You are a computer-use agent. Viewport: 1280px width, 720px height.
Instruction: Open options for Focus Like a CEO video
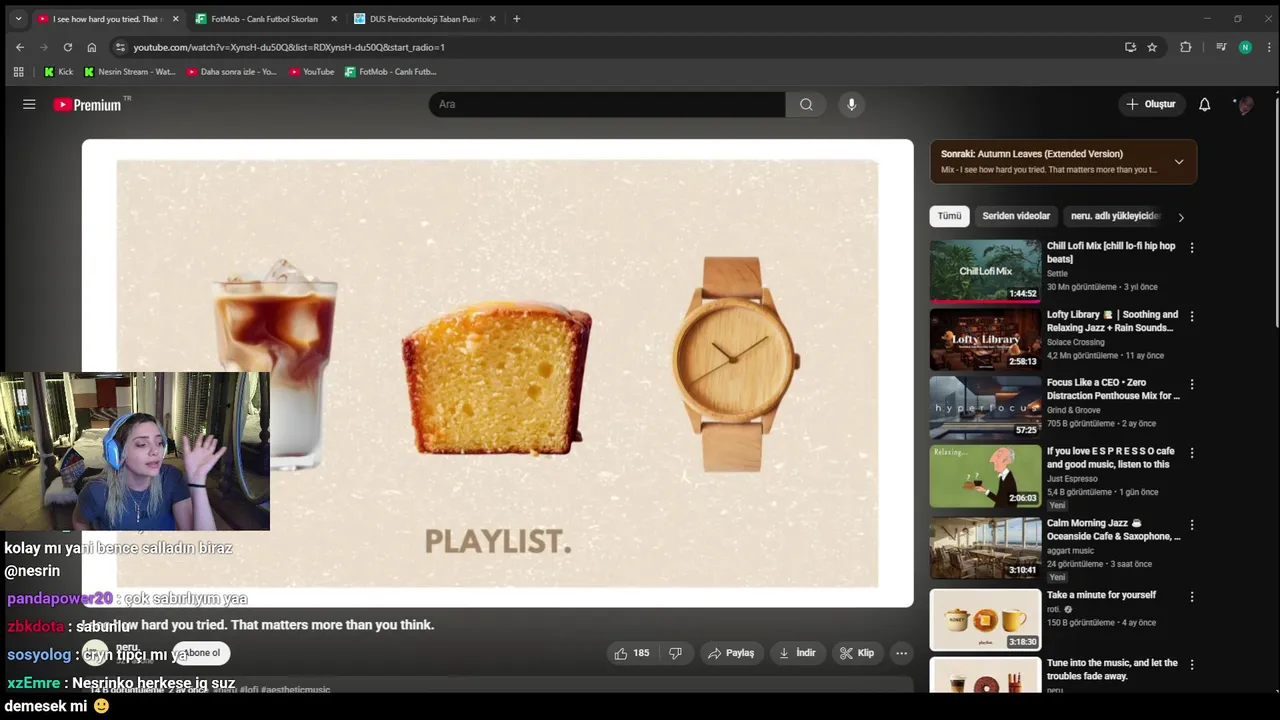(x=1191, y=384)
